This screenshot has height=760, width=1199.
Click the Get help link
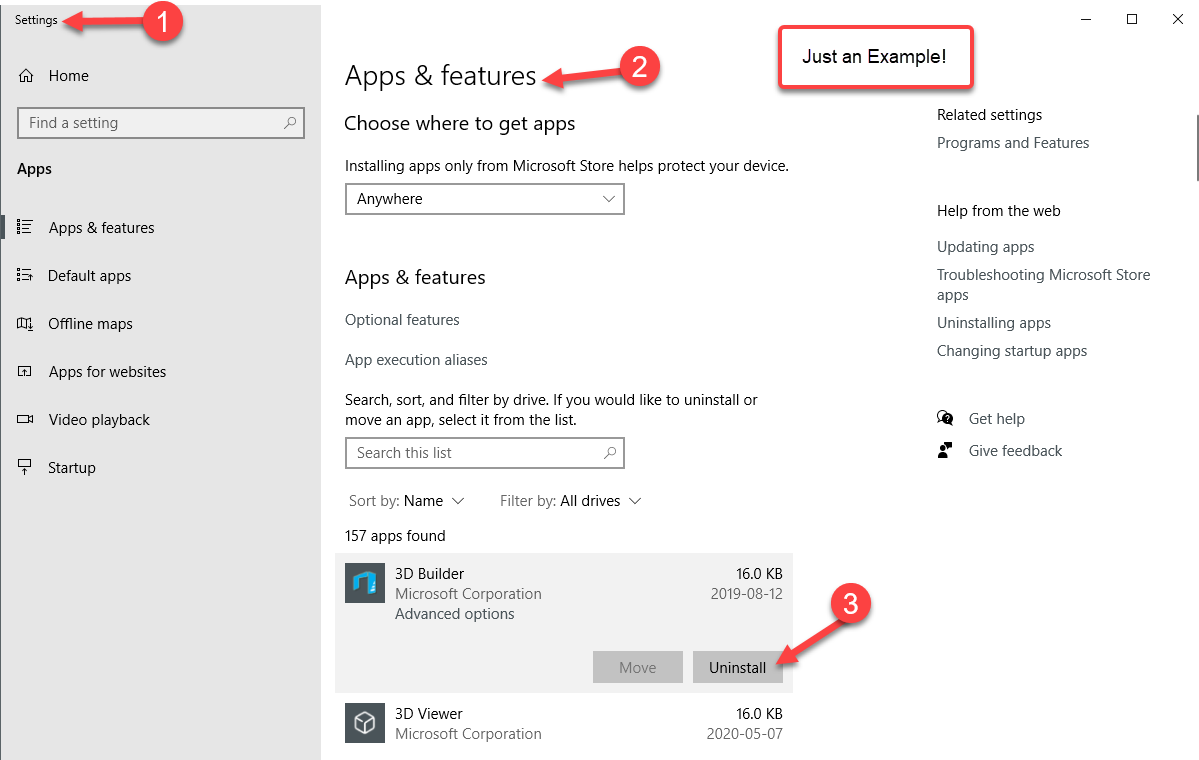[996, 419]
